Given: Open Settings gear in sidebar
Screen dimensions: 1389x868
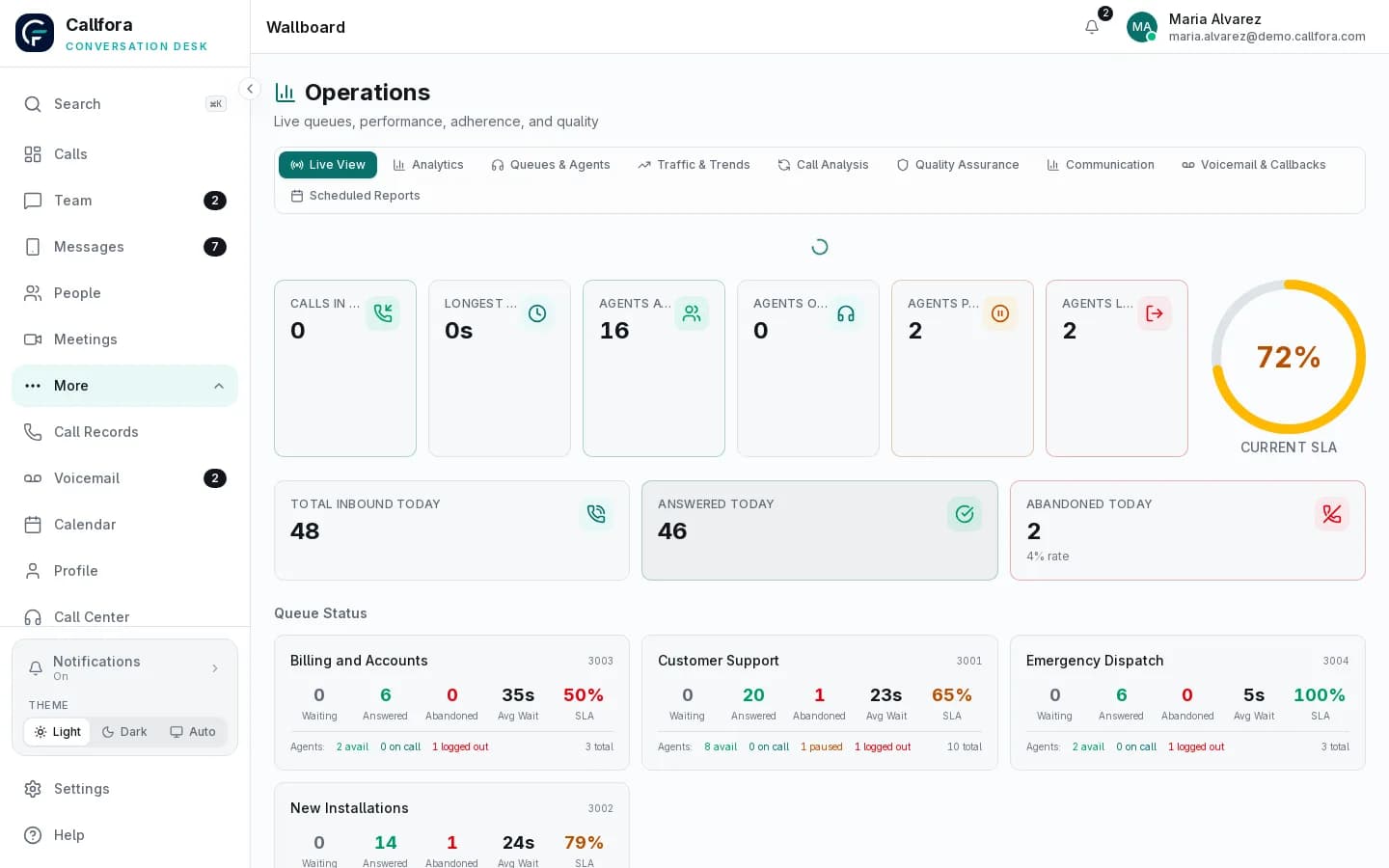Looking at the screenshot, I should (x=124, y=789).
